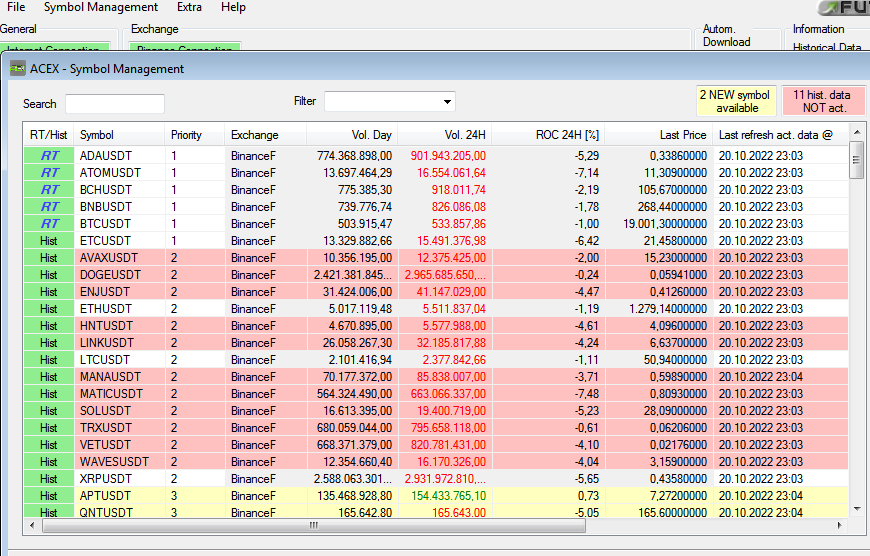870x556 pixels.
Task: Toggle Hist badge for ETHUSDT
Action: pyautogui.click(x=49, y=309)
